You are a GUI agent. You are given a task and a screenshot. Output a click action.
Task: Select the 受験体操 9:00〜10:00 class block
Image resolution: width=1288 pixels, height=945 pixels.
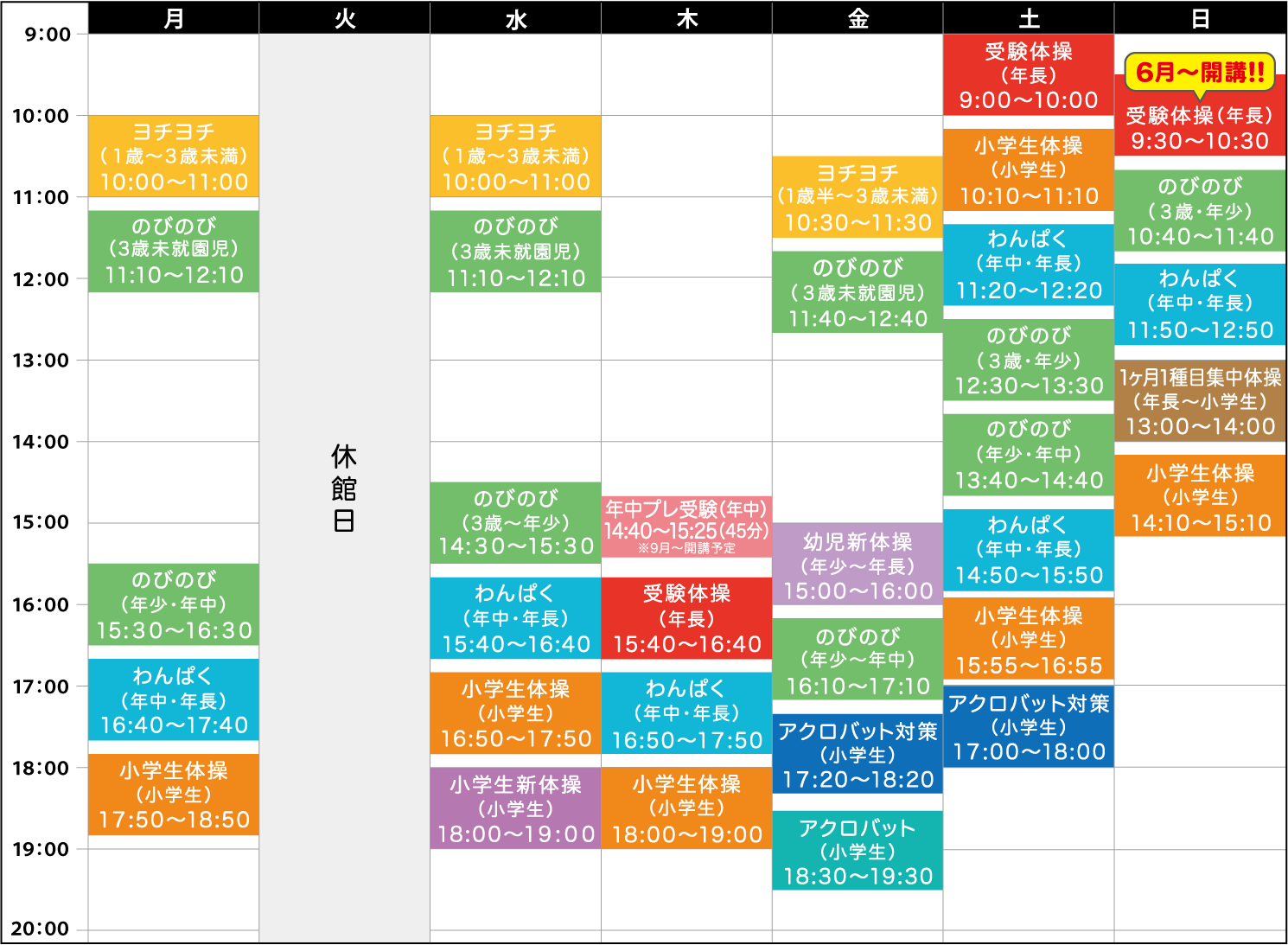pos(1030,75)
